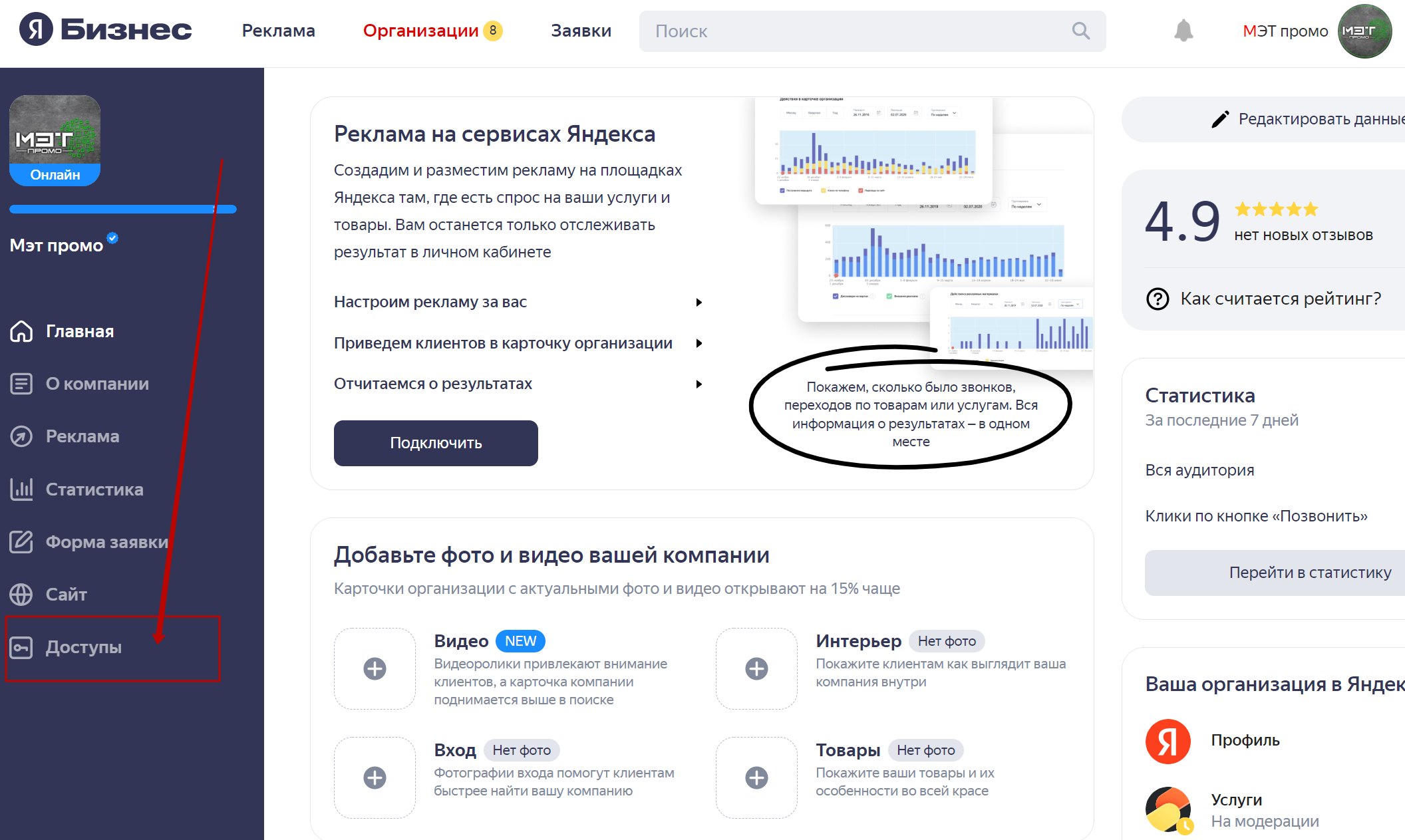Click the Подключить button
This screenshot has width=1405, height=840.
pyautogui.click(x=436, y=443)
